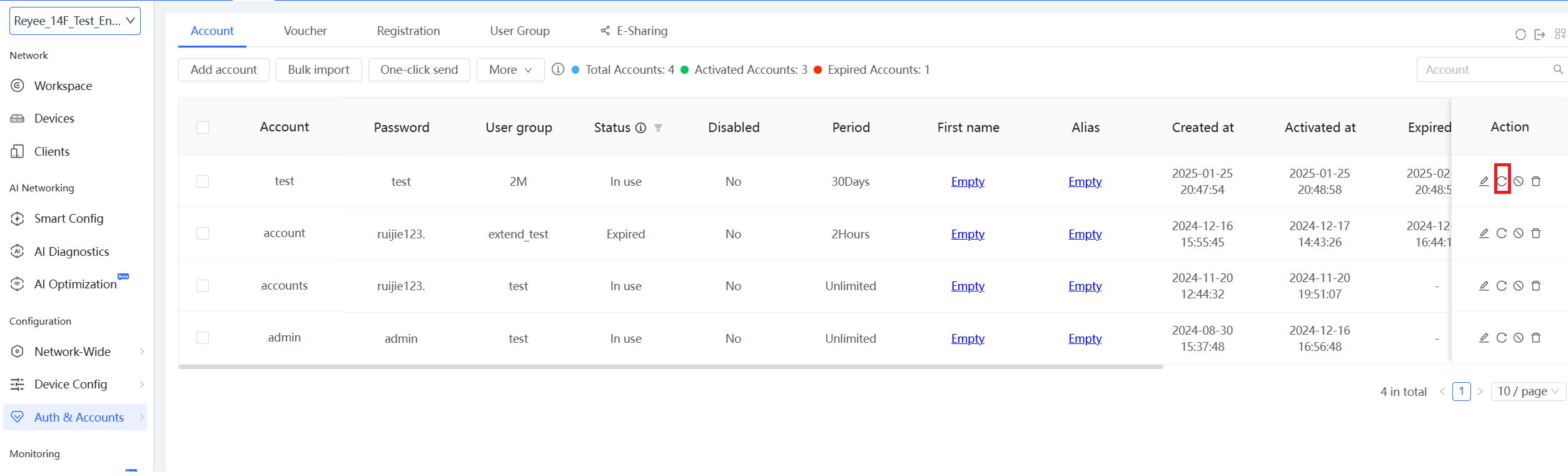Click the info icon beside the More button
Image resolution: width=1568 pixels, height=476 pixels.
pyautogui.click(x=558, y=69)
